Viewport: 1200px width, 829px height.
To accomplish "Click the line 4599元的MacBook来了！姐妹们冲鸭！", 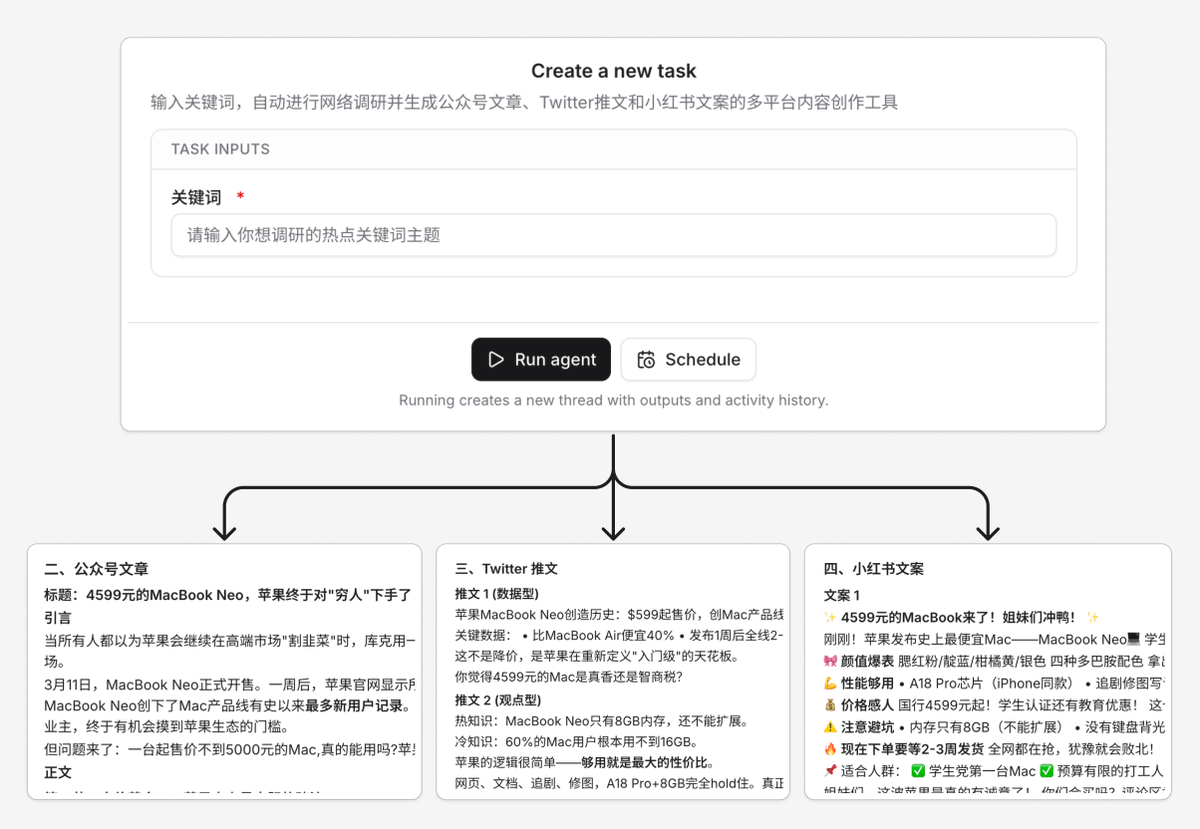I will [961, 618].
